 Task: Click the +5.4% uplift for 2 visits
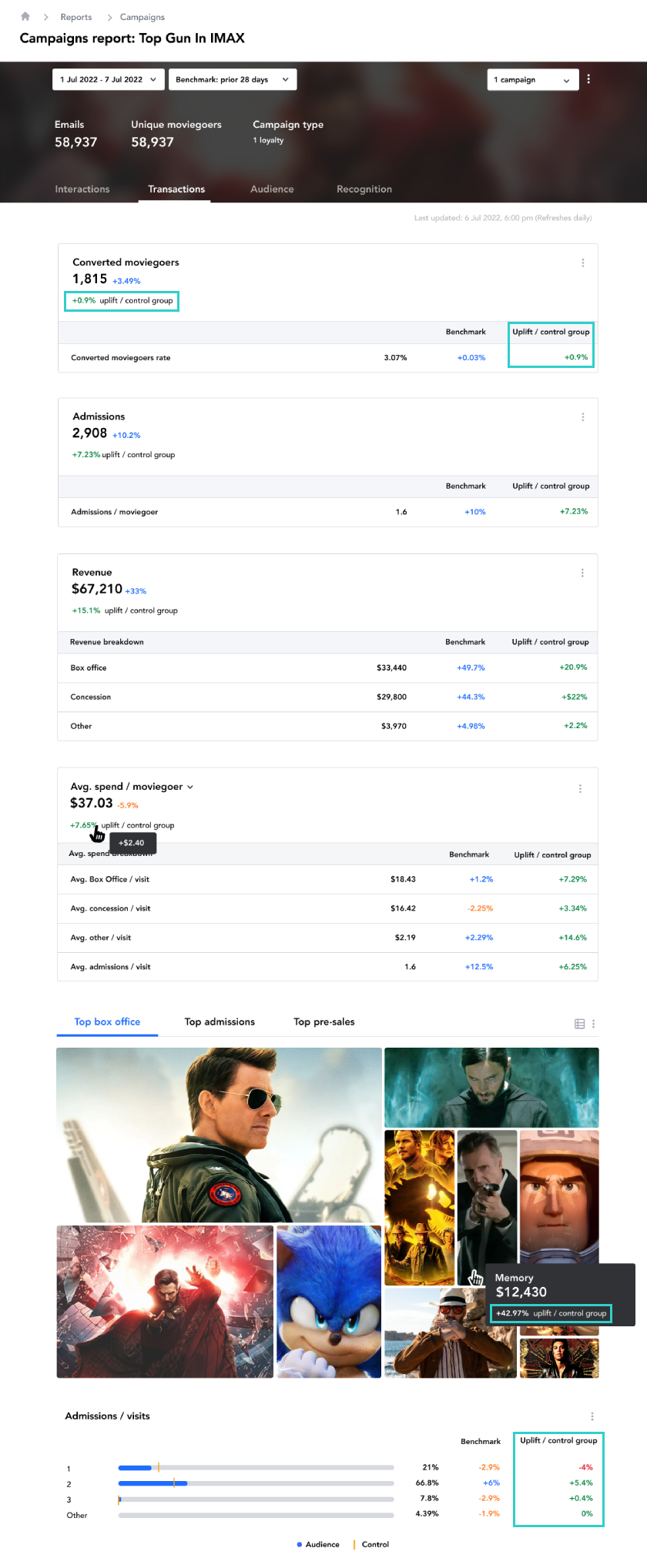pos(581,1483)
